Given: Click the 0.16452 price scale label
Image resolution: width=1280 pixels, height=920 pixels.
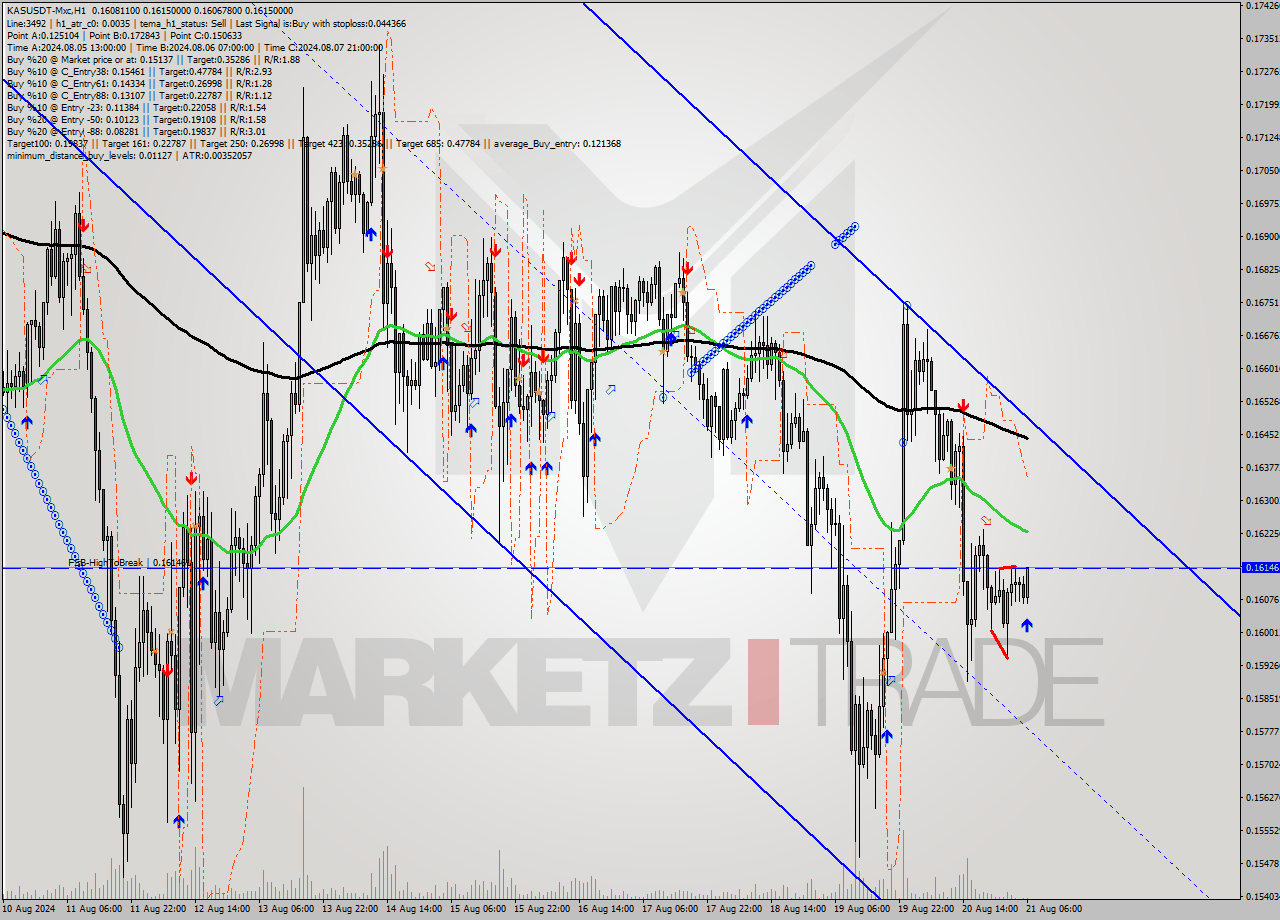Looking at the screenshot, I should [x=1262, y=434].
